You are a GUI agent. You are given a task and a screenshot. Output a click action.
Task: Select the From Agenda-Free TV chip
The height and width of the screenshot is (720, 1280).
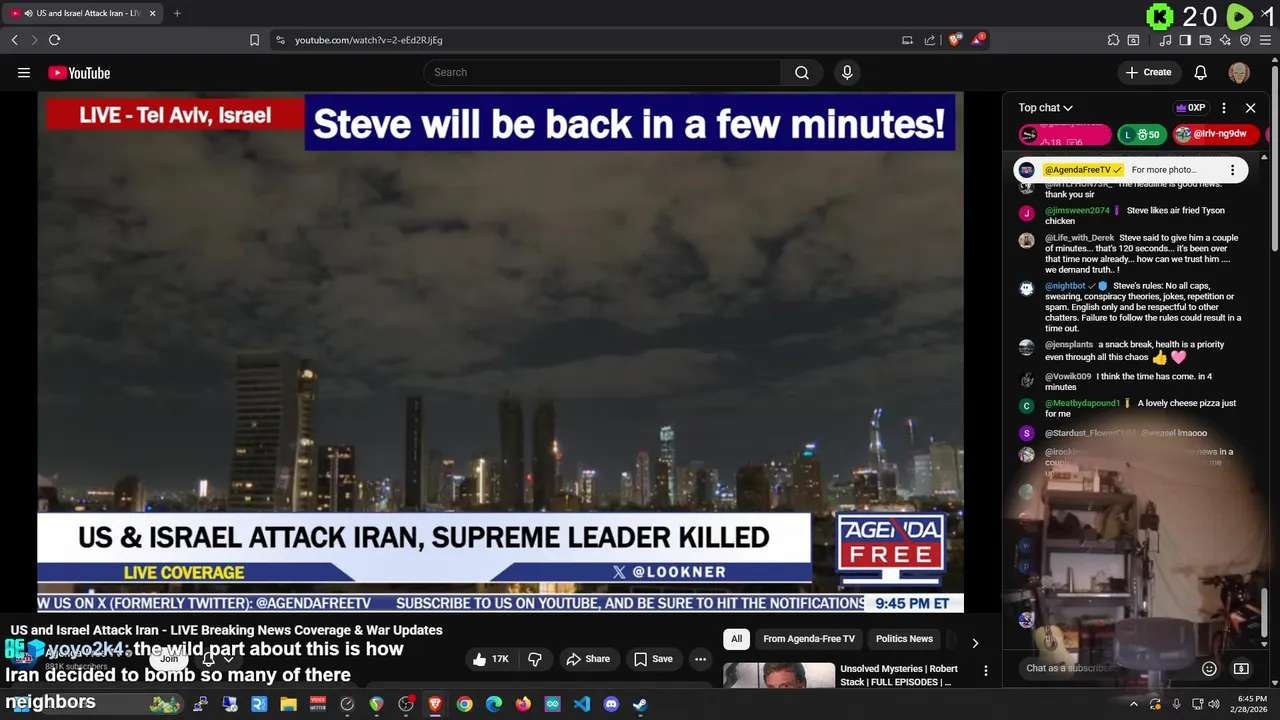click(x=809, y=639)
